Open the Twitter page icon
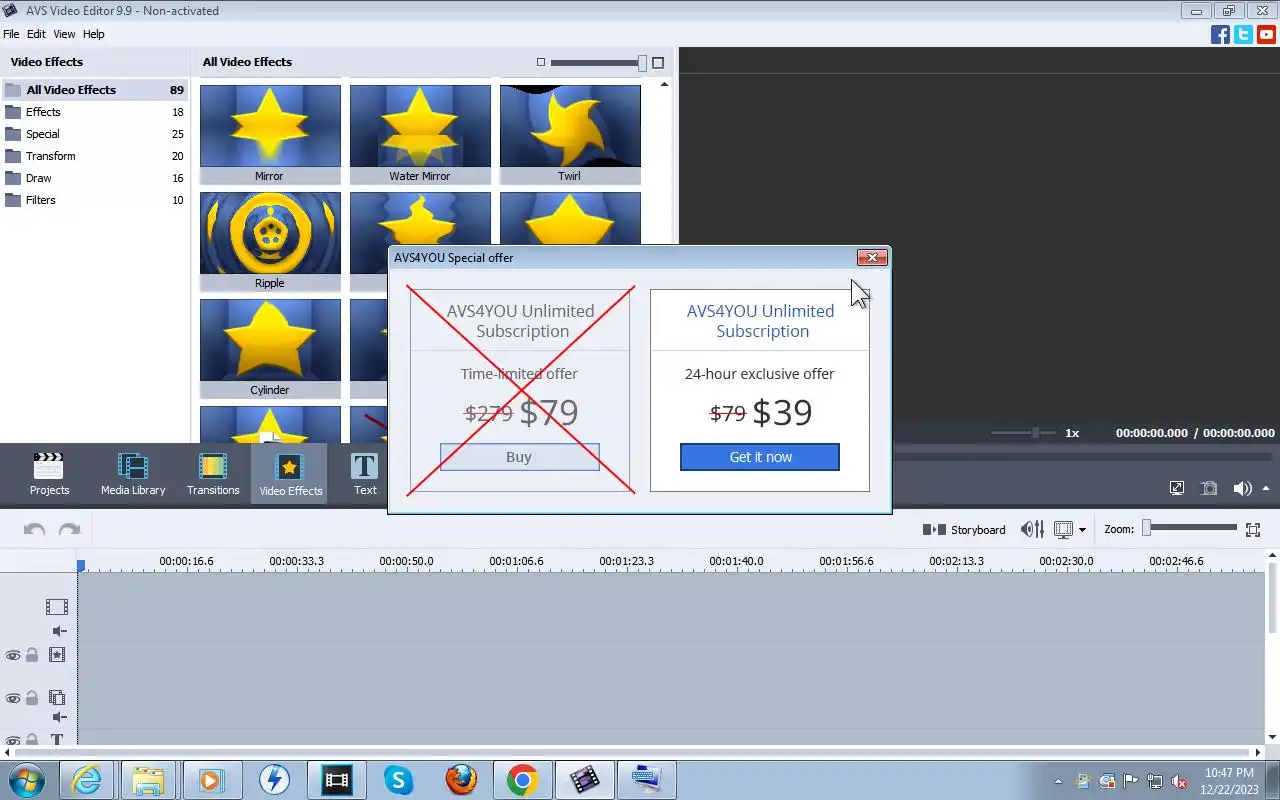The width and height of the screenshot is (1280, 800). 1243,34
